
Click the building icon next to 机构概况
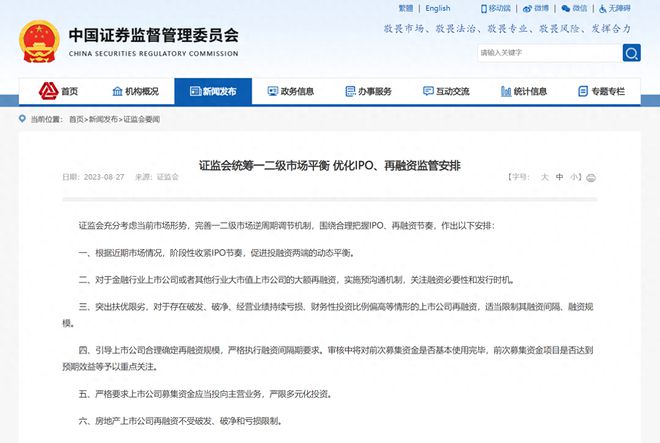[x=117, y=91]
